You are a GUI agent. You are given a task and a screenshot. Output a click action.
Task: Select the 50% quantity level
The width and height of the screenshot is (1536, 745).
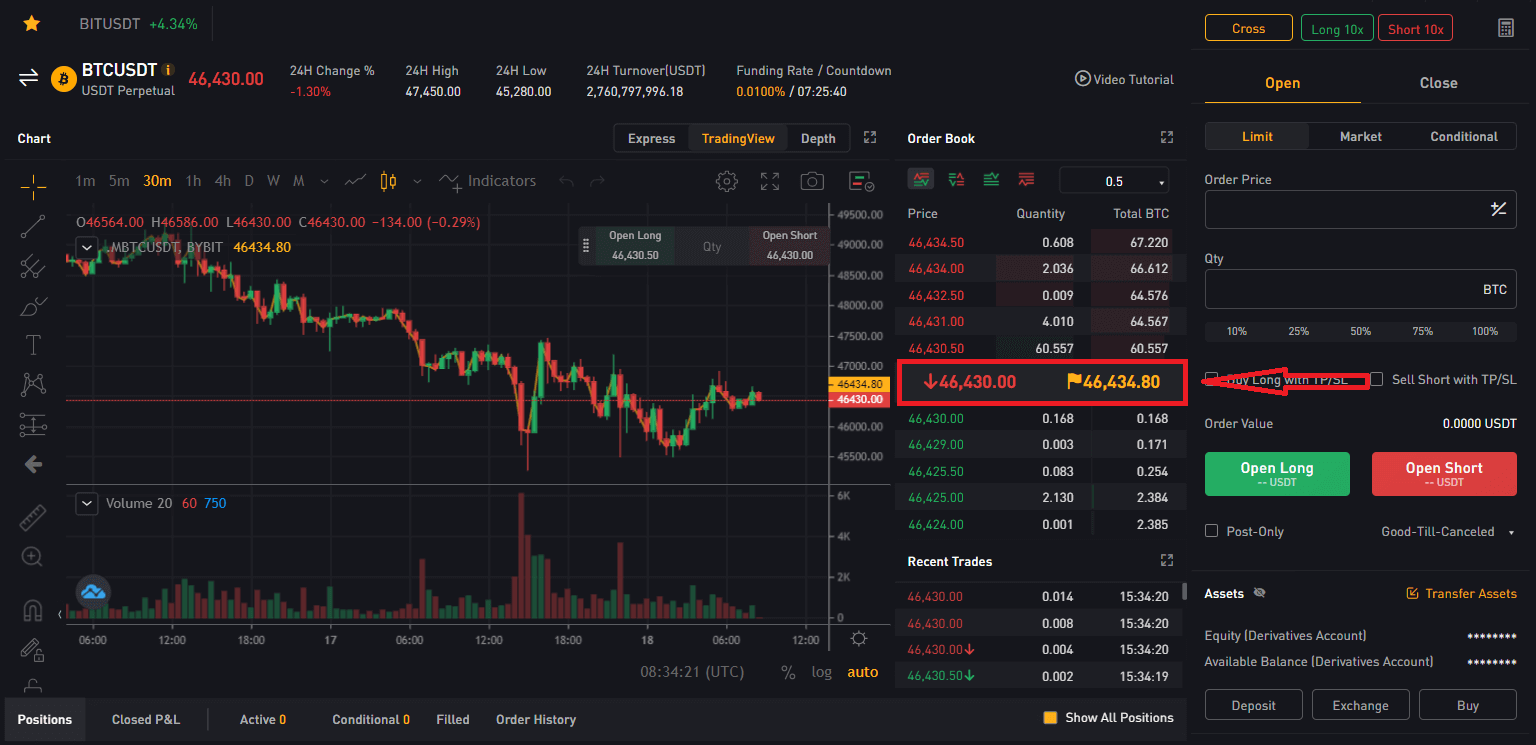pyautogui.click(x=1360, y=330)
